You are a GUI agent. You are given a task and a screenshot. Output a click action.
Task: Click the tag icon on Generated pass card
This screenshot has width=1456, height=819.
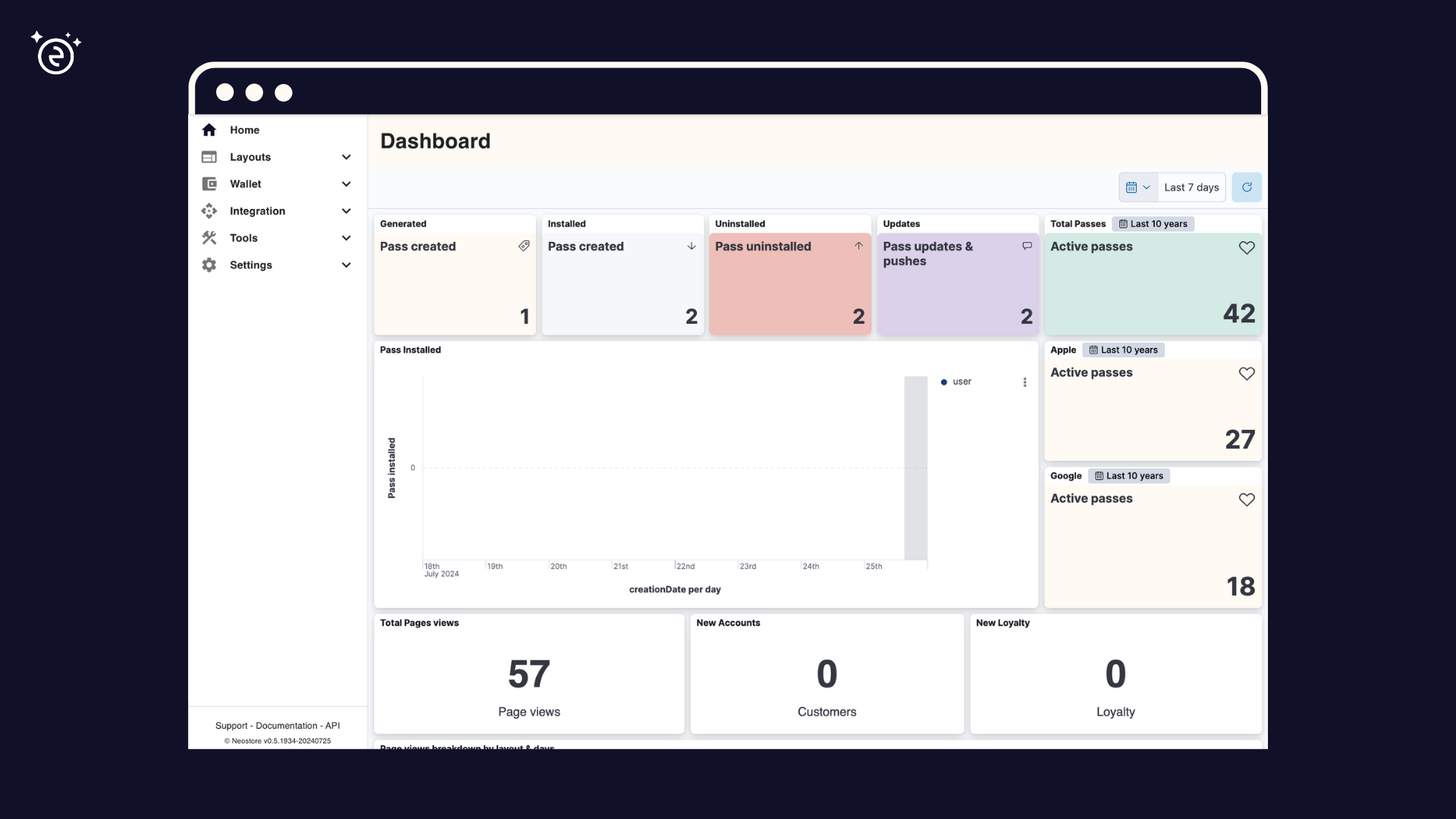523,246
